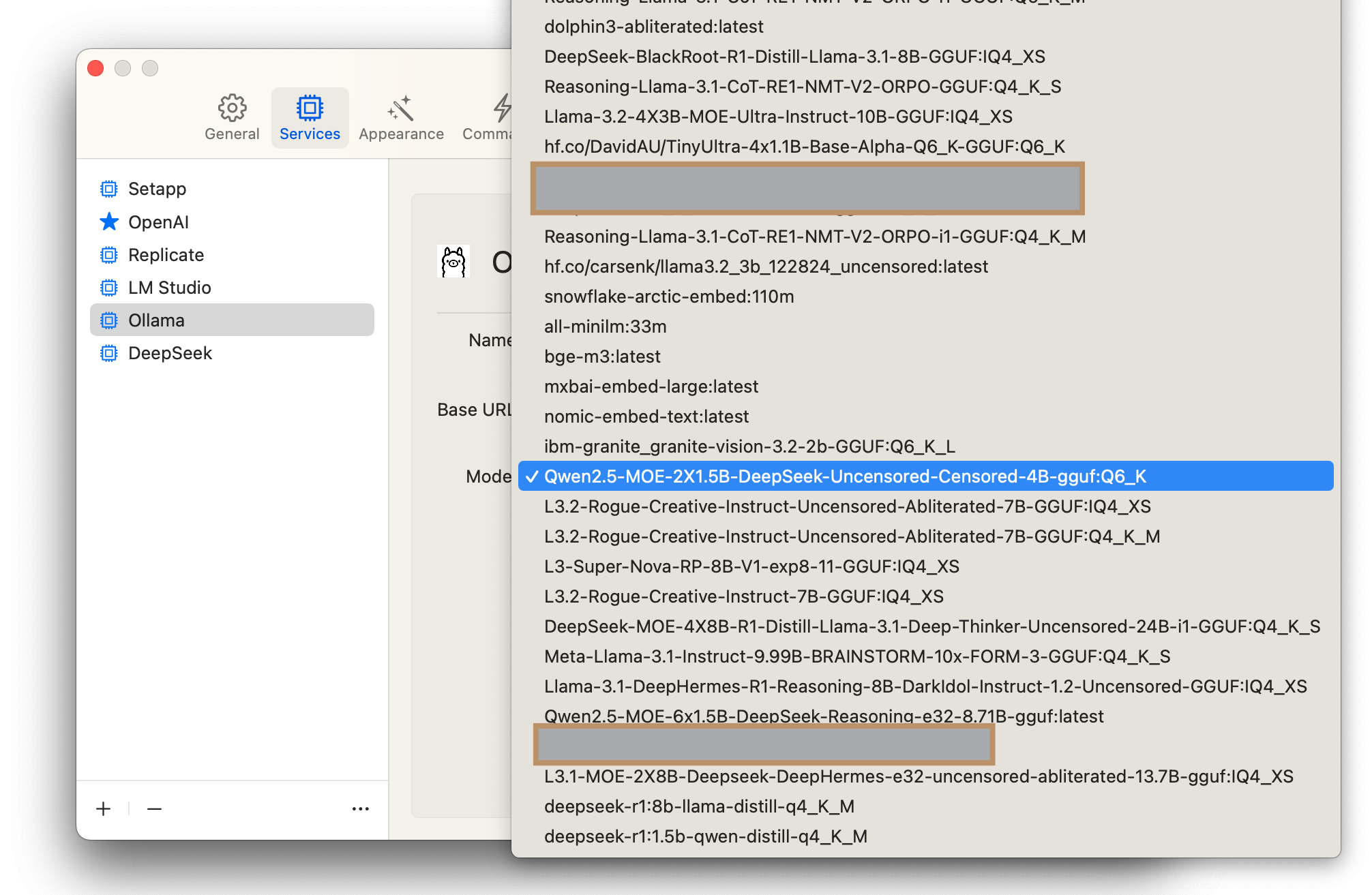Choose L3.2-Rogue-Creative-Instruct-Uncensored-Abliterated-7B-GGUF:Q4_K_M
This screenshot has height=895, width=1372.
pyautogui.click(x=926, y=536)
